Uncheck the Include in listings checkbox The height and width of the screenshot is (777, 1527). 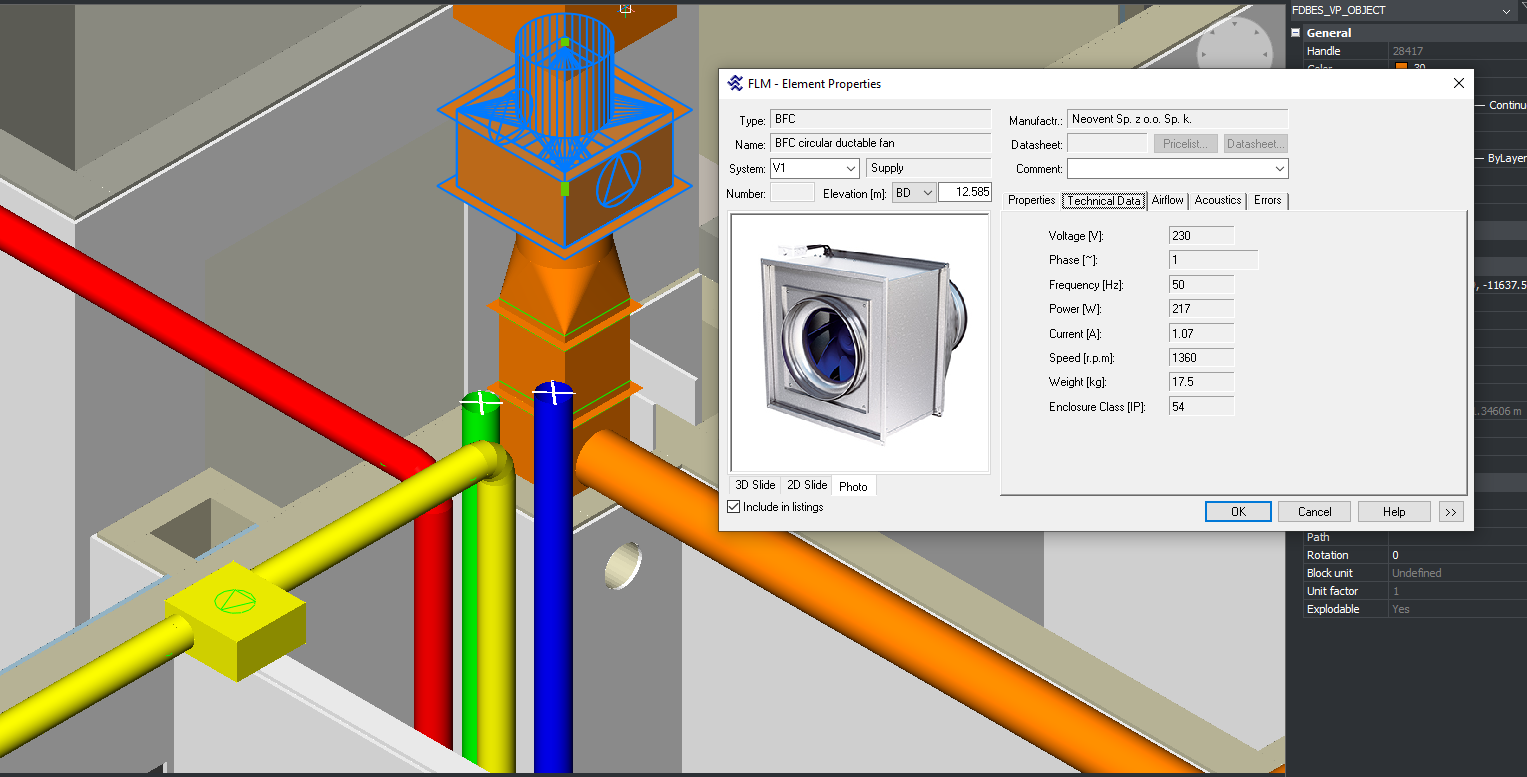[x=734, y=507]
